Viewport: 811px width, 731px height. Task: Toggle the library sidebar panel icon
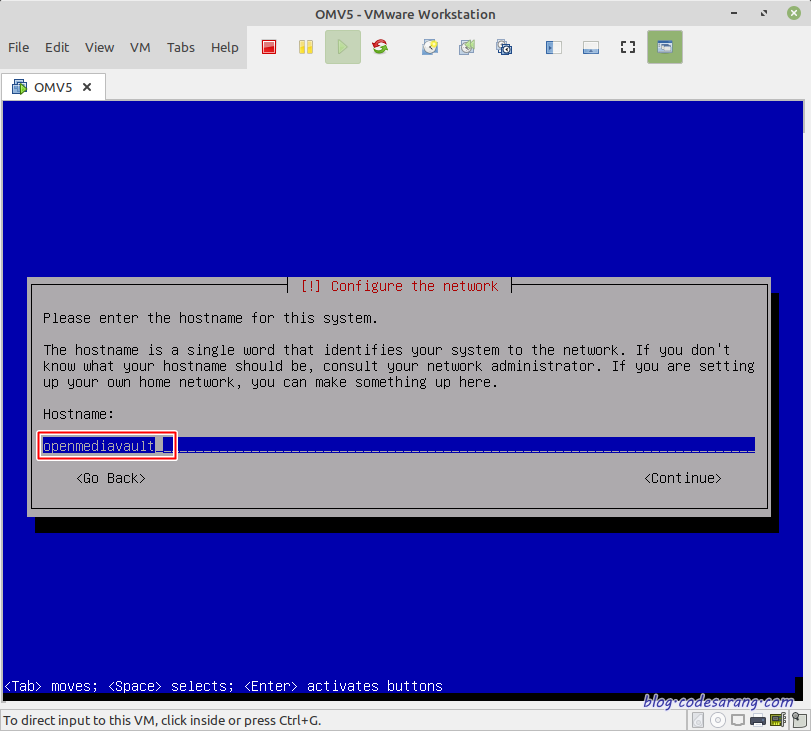(x=553, y=47)
